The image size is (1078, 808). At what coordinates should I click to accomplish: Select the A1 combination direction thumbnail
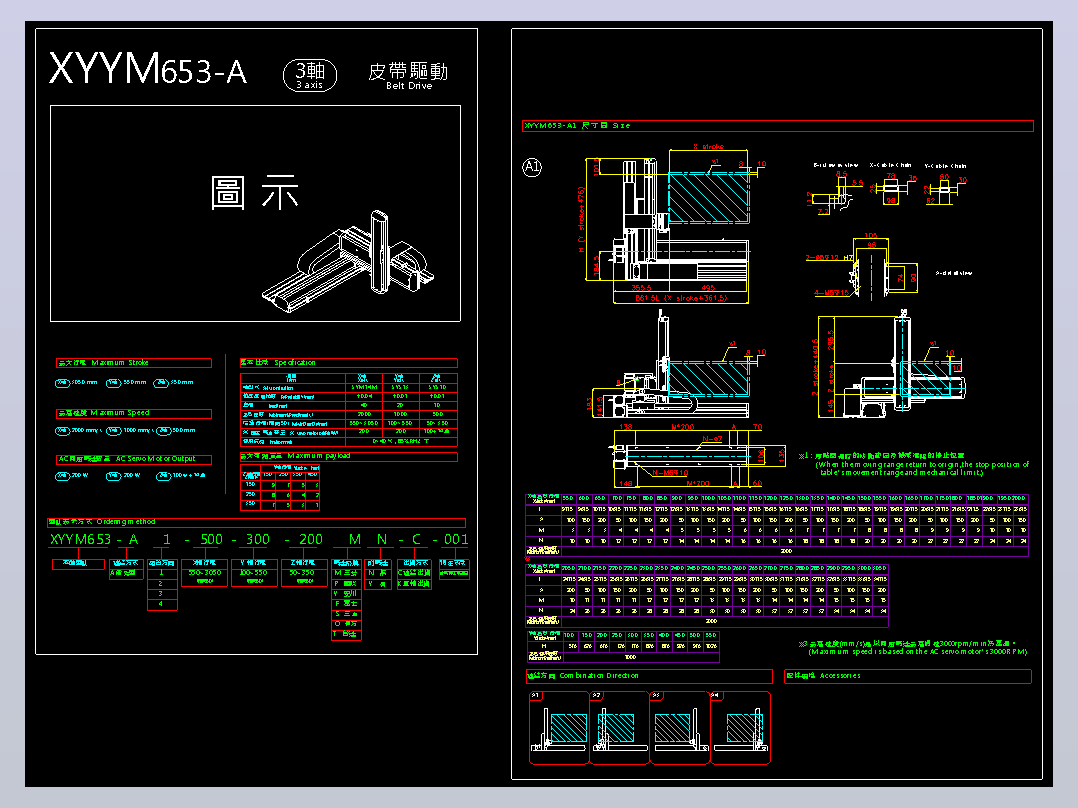point(559,728)
